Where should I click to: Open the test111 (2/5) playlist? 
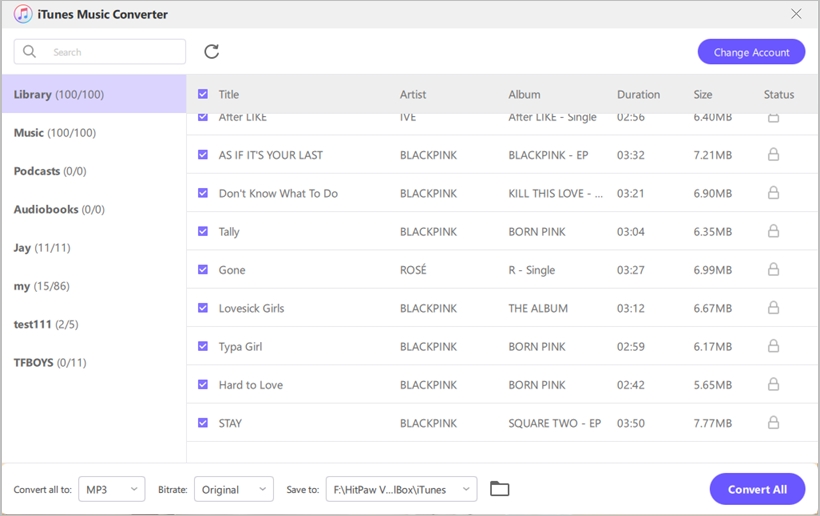pyautogui.click(x=94, y=324)
